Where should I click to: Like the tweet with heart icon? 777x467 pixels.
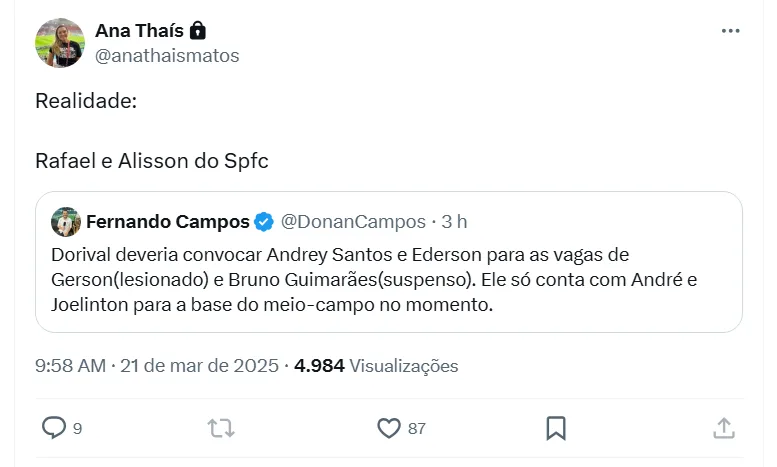click(x=389, y=428)
